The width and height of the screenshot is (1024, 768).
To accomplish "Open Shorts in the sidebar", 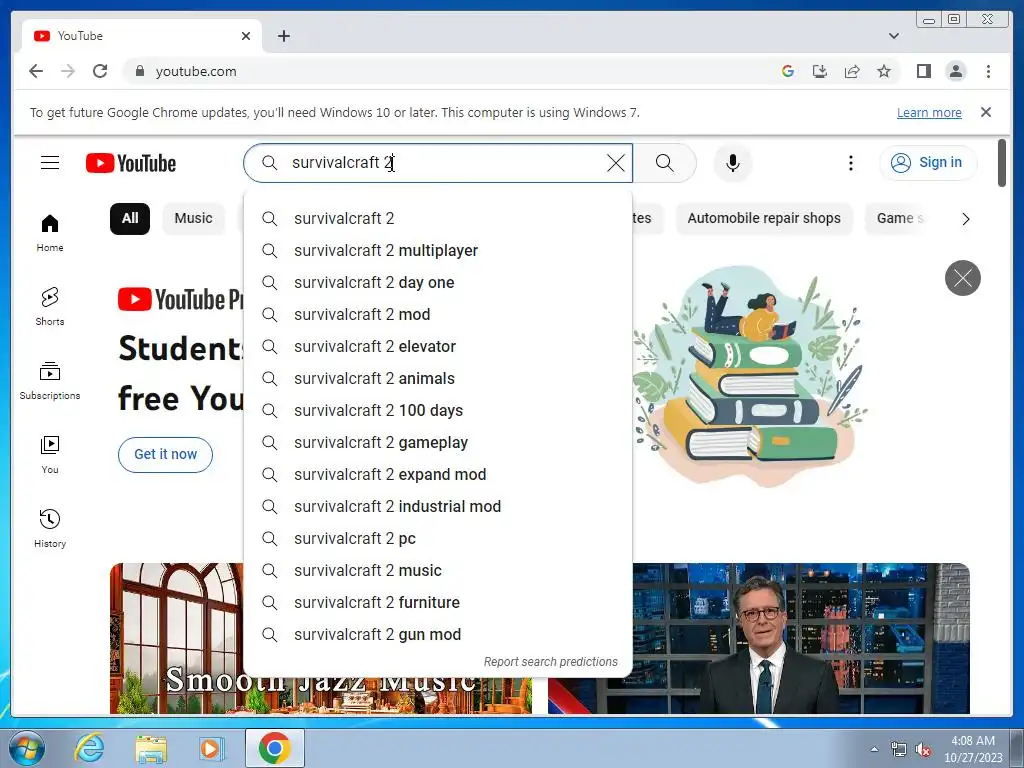I will 50,306.
